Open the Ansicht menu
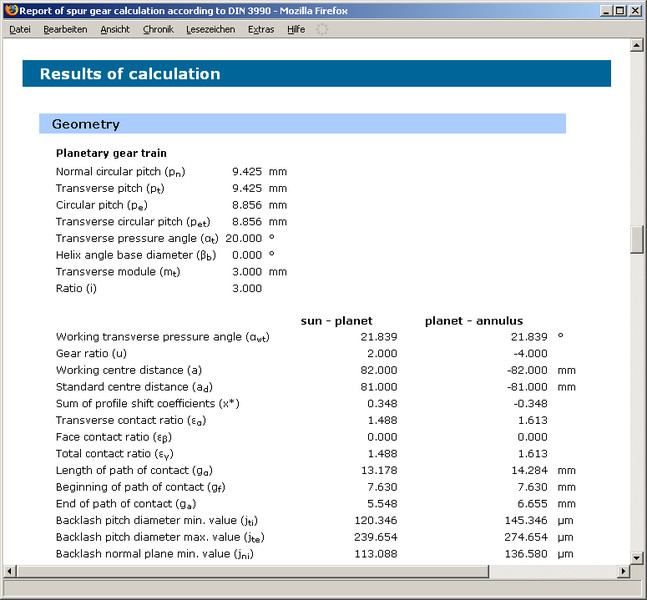 [x=115, y=30]
